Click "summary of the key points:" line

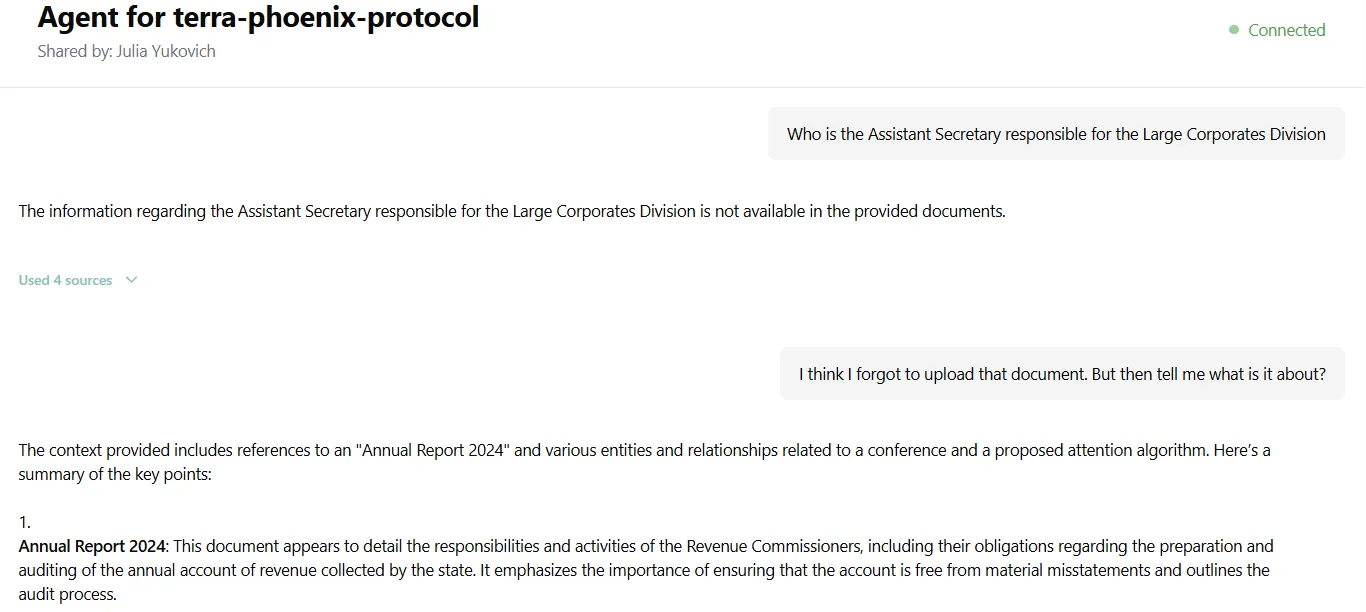(x=115, y=474)
